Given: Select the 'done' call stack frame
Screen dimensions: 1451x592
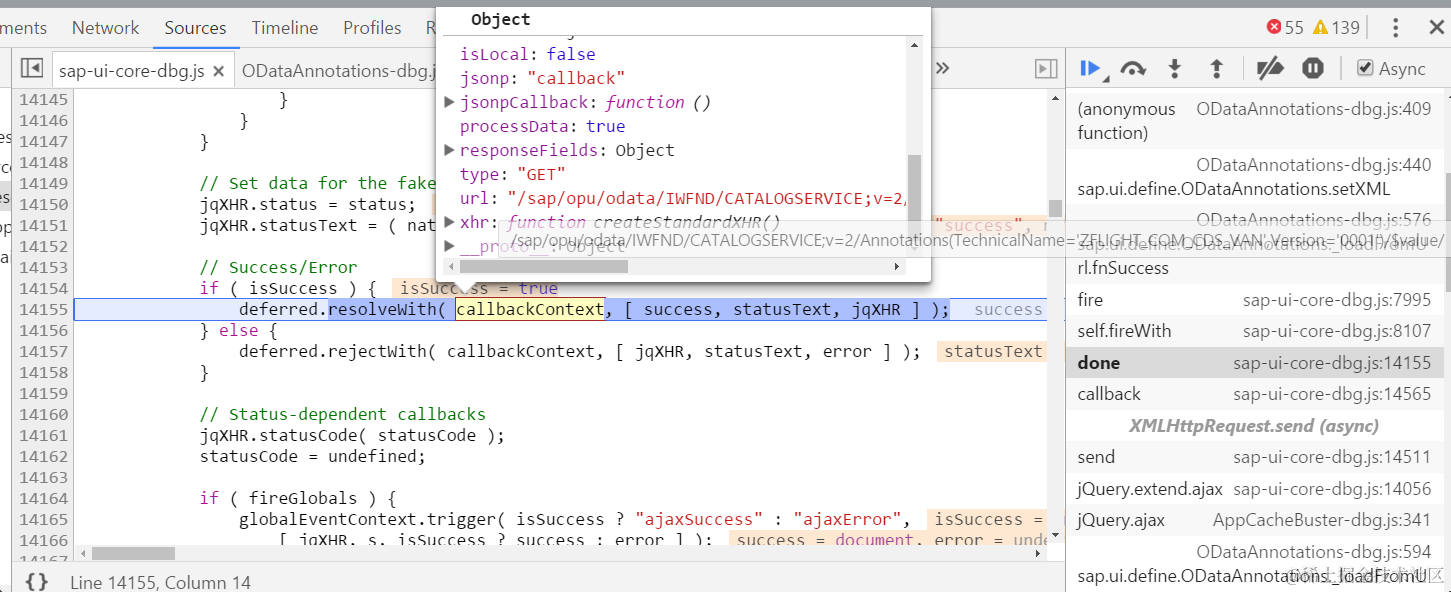Looking at the screenshot, I should pos(1254,363).
